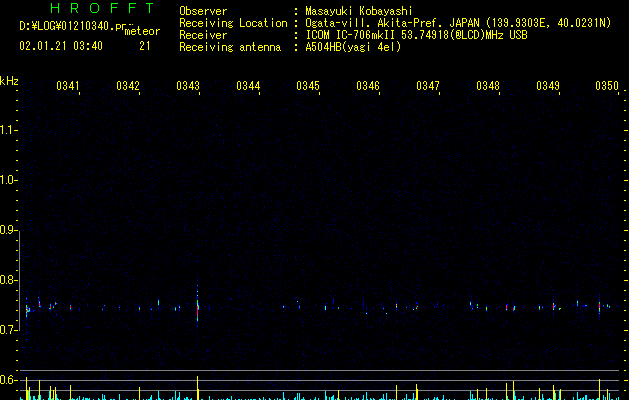Screen dimensions: 629x400
Task: Click the 'Observer' field label
Action: (x=203, y=11)
